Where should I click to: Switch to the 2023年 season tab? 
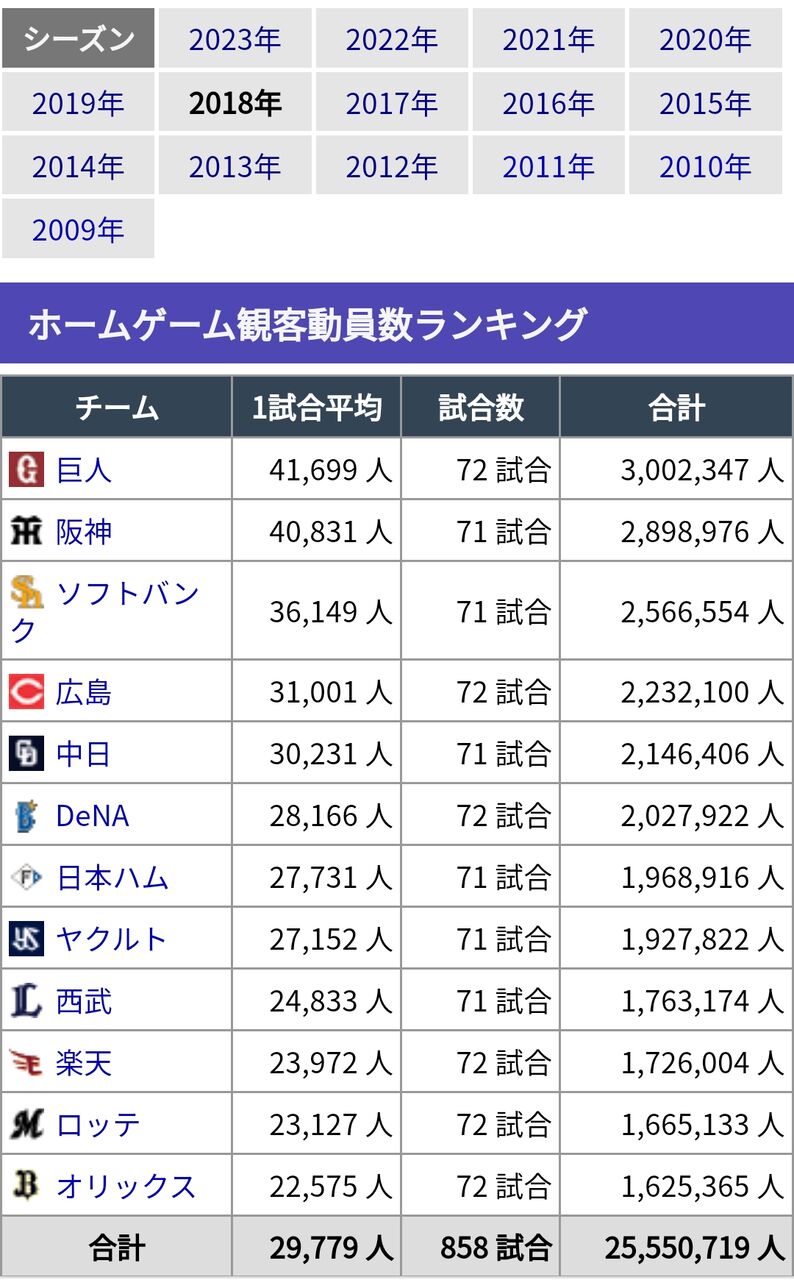pos(235,39)
